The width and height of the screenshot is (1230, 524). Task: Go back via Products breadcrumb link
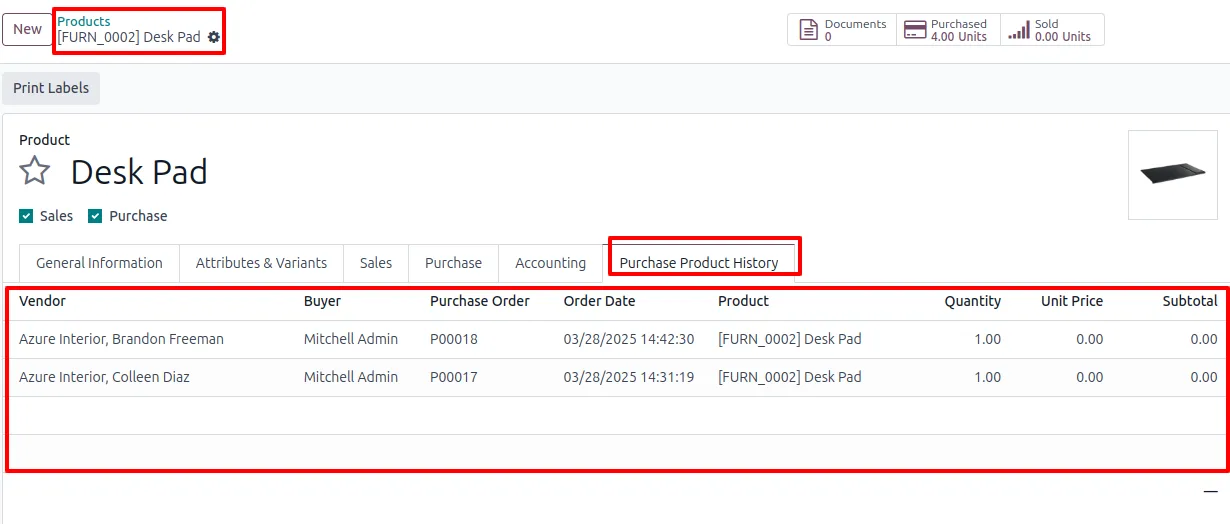coord(84,21)
